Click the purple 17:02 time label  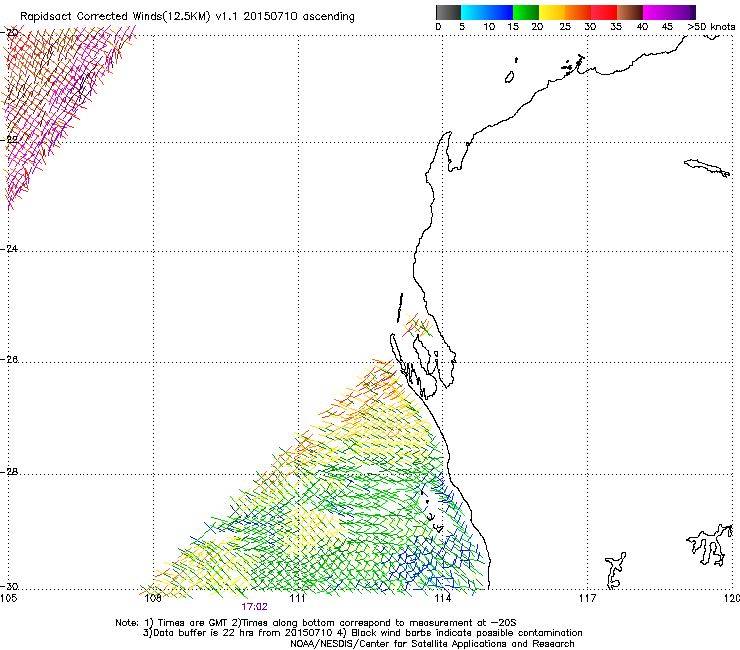pyautogui.click(x=254, y=607)
